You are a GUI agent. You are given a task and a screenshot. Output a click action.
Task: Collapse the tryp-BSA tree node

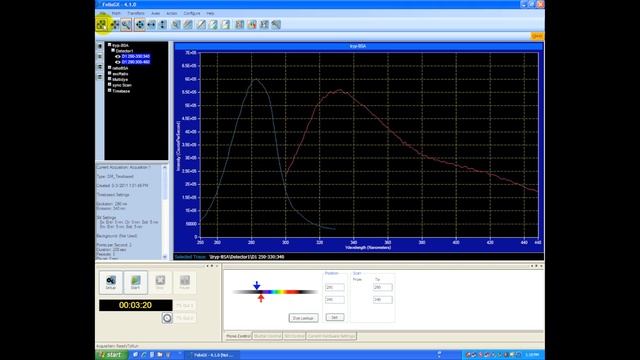click(109, 44)
